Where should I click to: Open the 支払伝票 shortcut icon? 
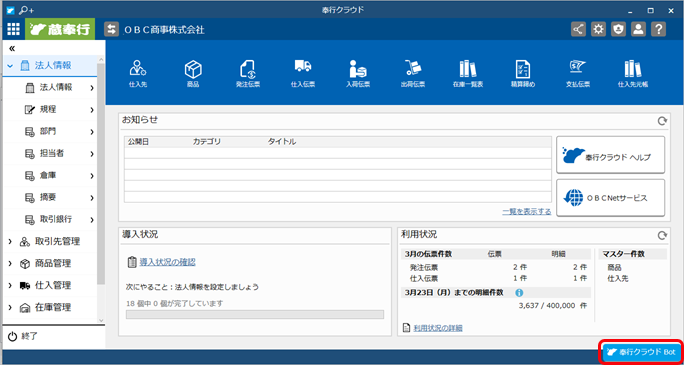[578, 73]
